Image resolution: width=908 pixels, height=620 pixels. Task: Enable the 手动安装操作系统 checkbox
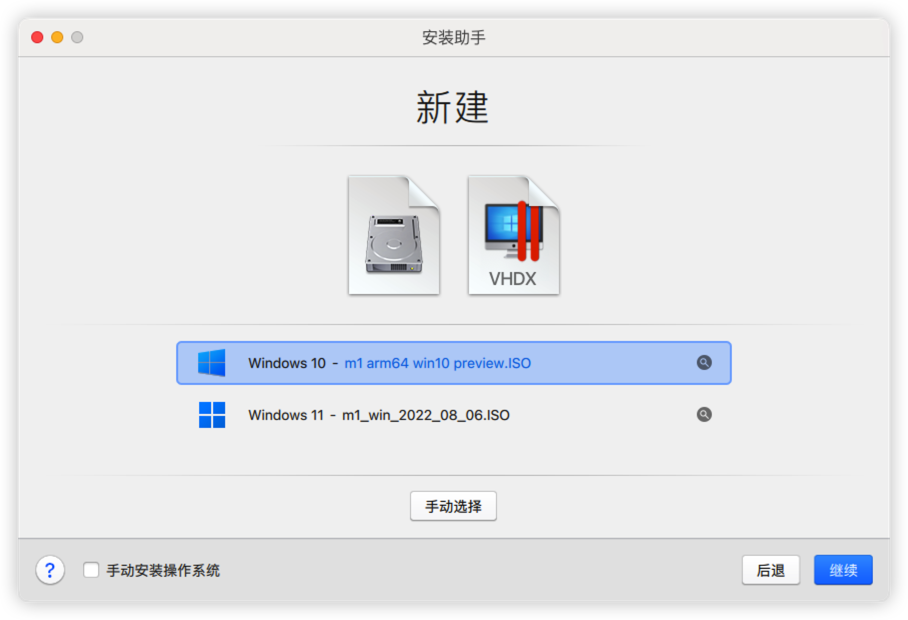click(x=91, y=570)
